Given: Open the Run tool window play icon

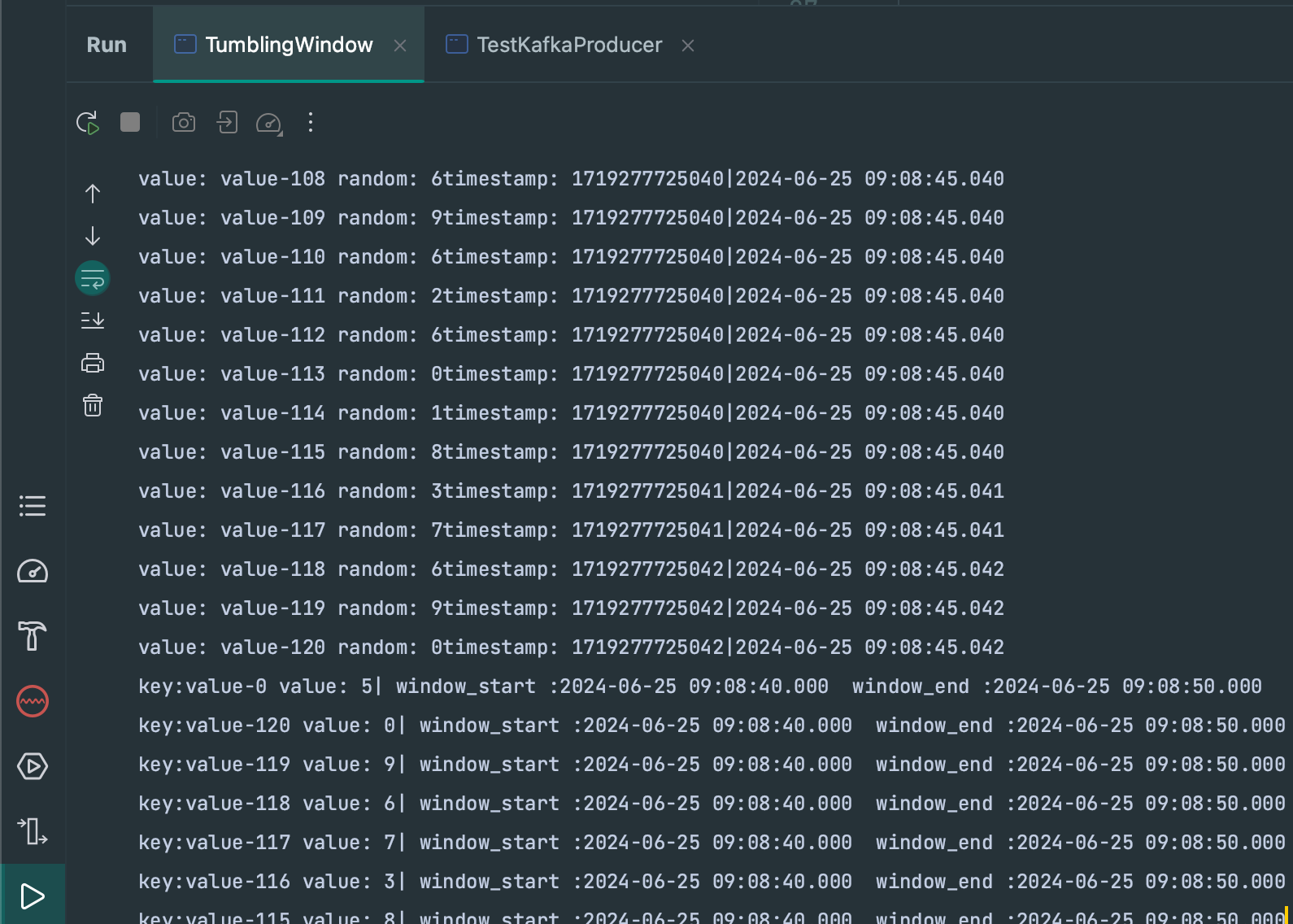Looking at the screenshot, I should point(33,896).
